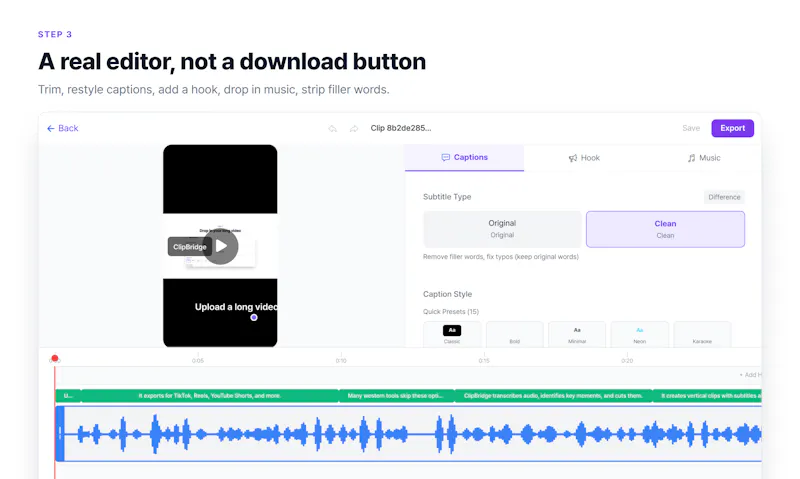Switch to the Captions tab

click(464, 158)
